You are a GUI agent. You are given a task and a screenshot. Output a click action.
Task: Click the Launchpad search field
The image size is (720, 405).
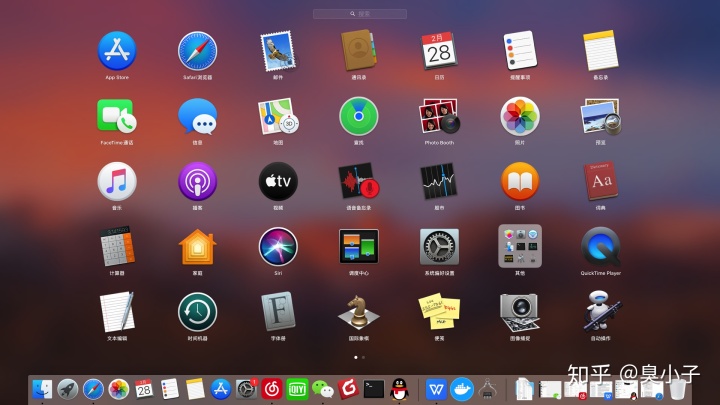click(360, 14)
